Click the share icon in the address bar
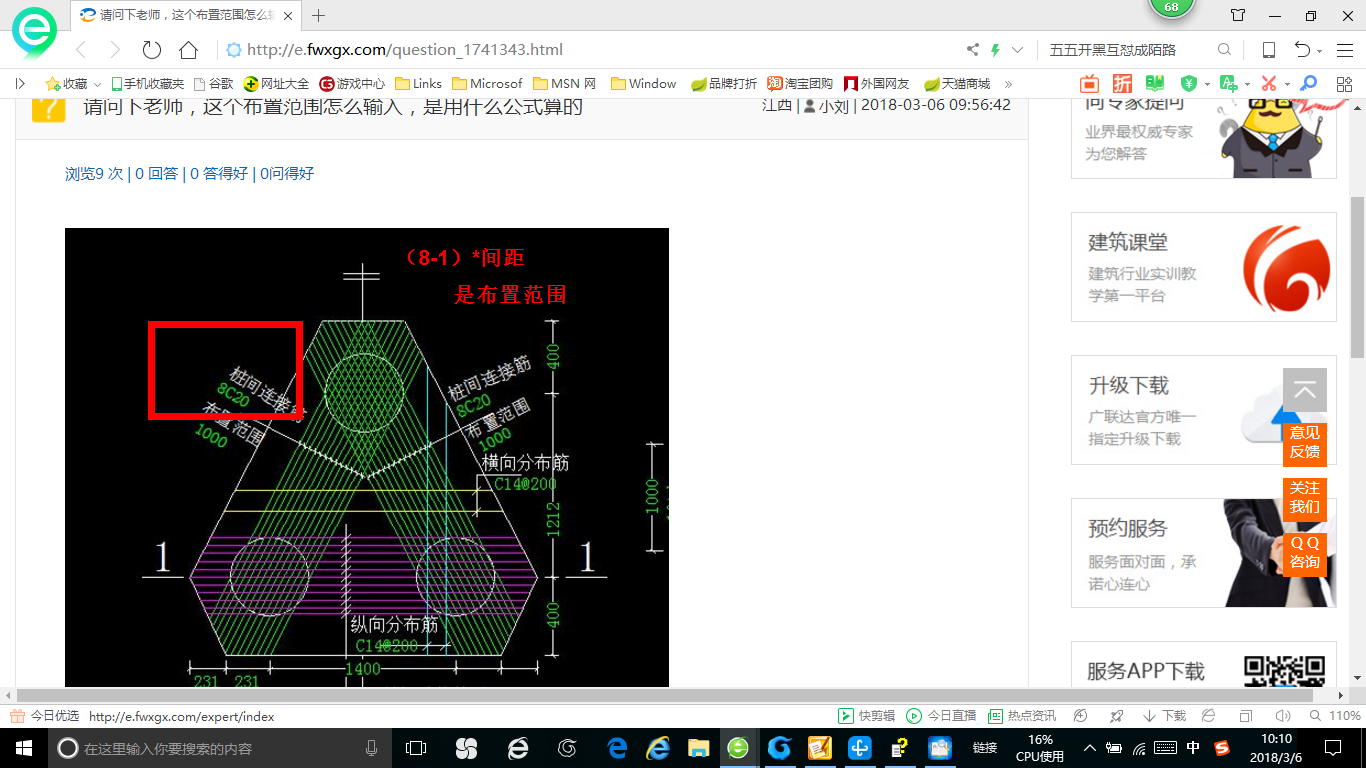 973,50
